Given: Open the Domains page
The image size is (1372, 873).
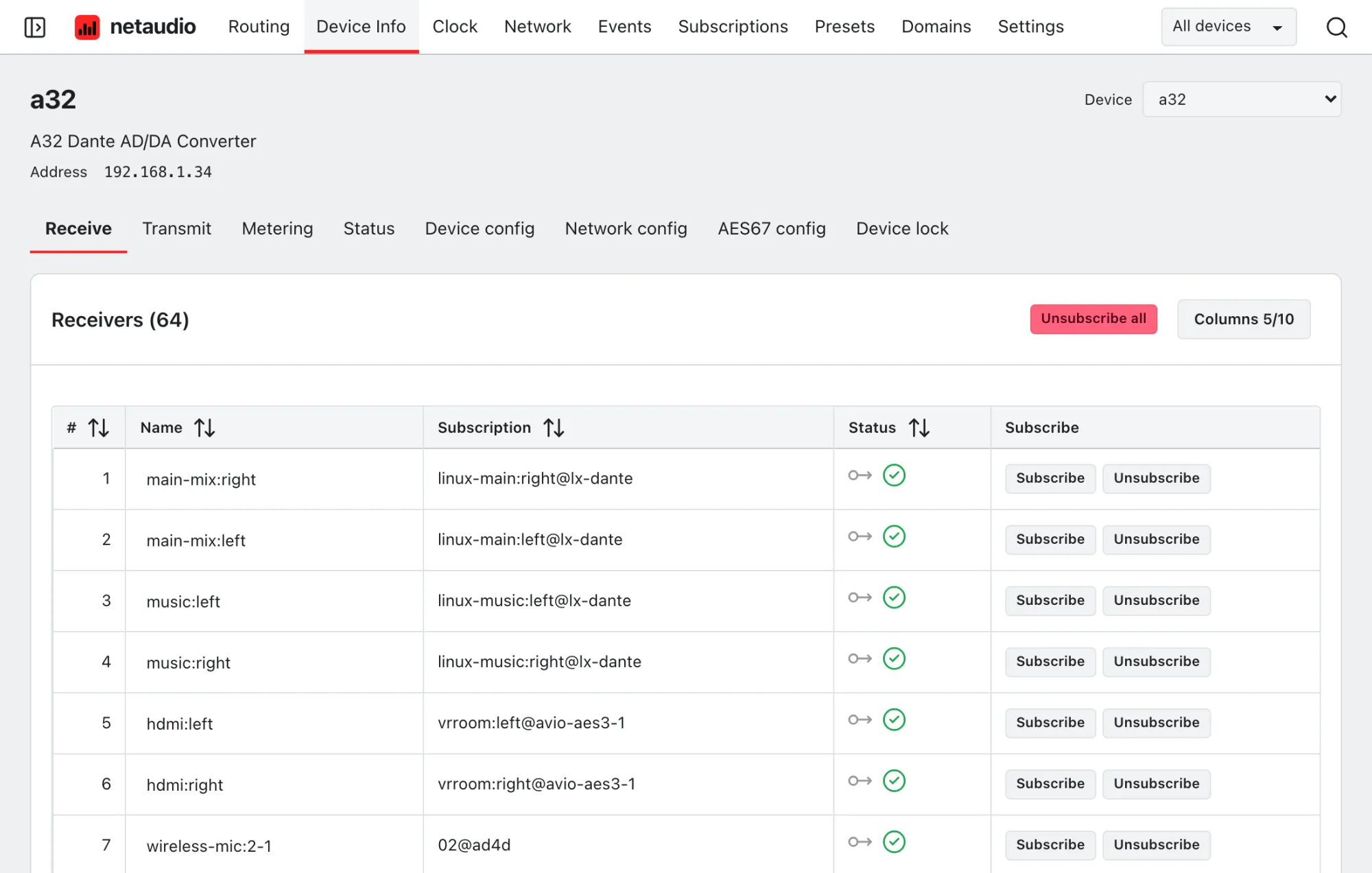Looking at the screenshot, I should pos(936,27).
